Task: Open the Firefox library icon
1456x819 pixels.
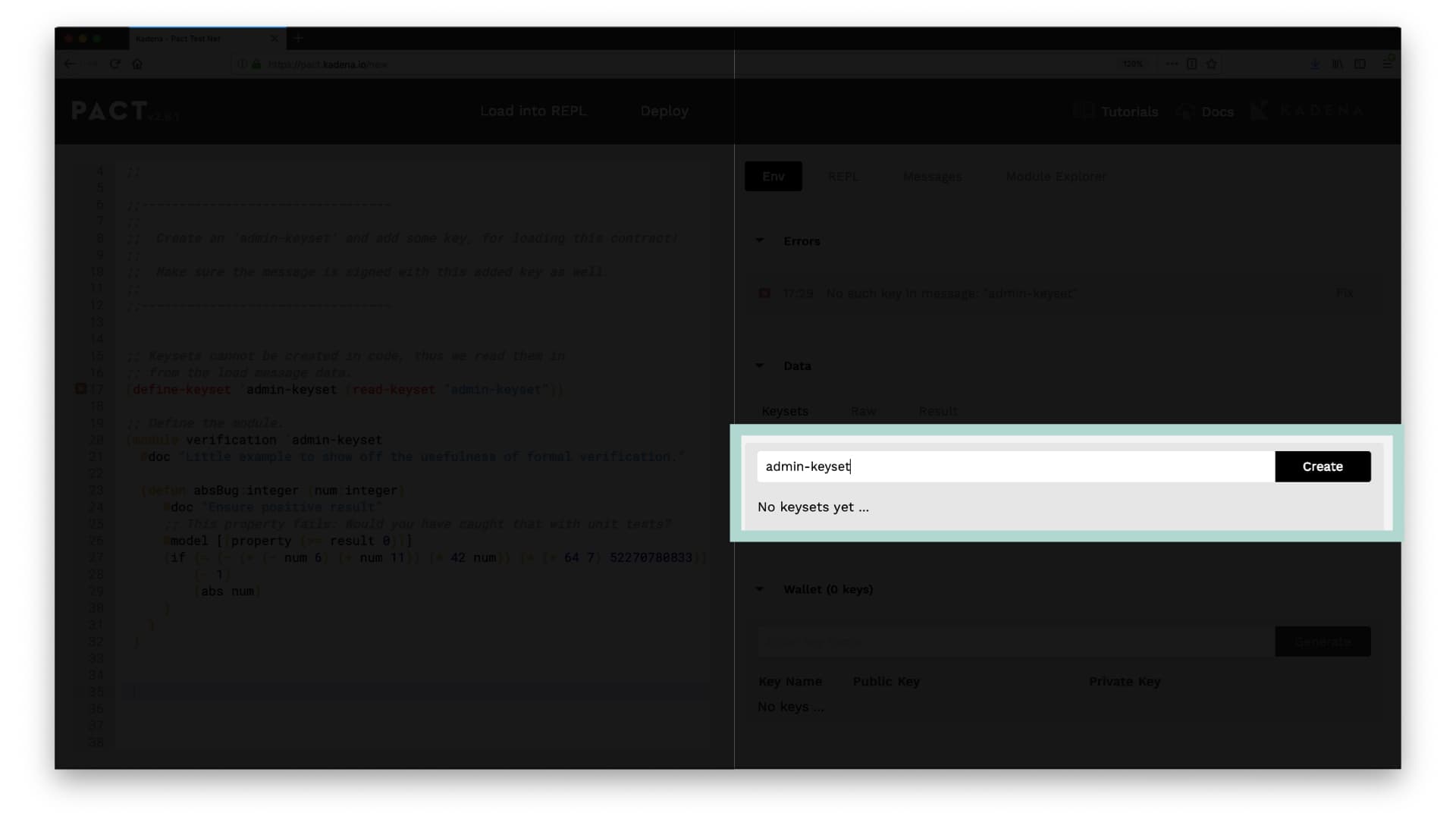Action: point(1338,64)
